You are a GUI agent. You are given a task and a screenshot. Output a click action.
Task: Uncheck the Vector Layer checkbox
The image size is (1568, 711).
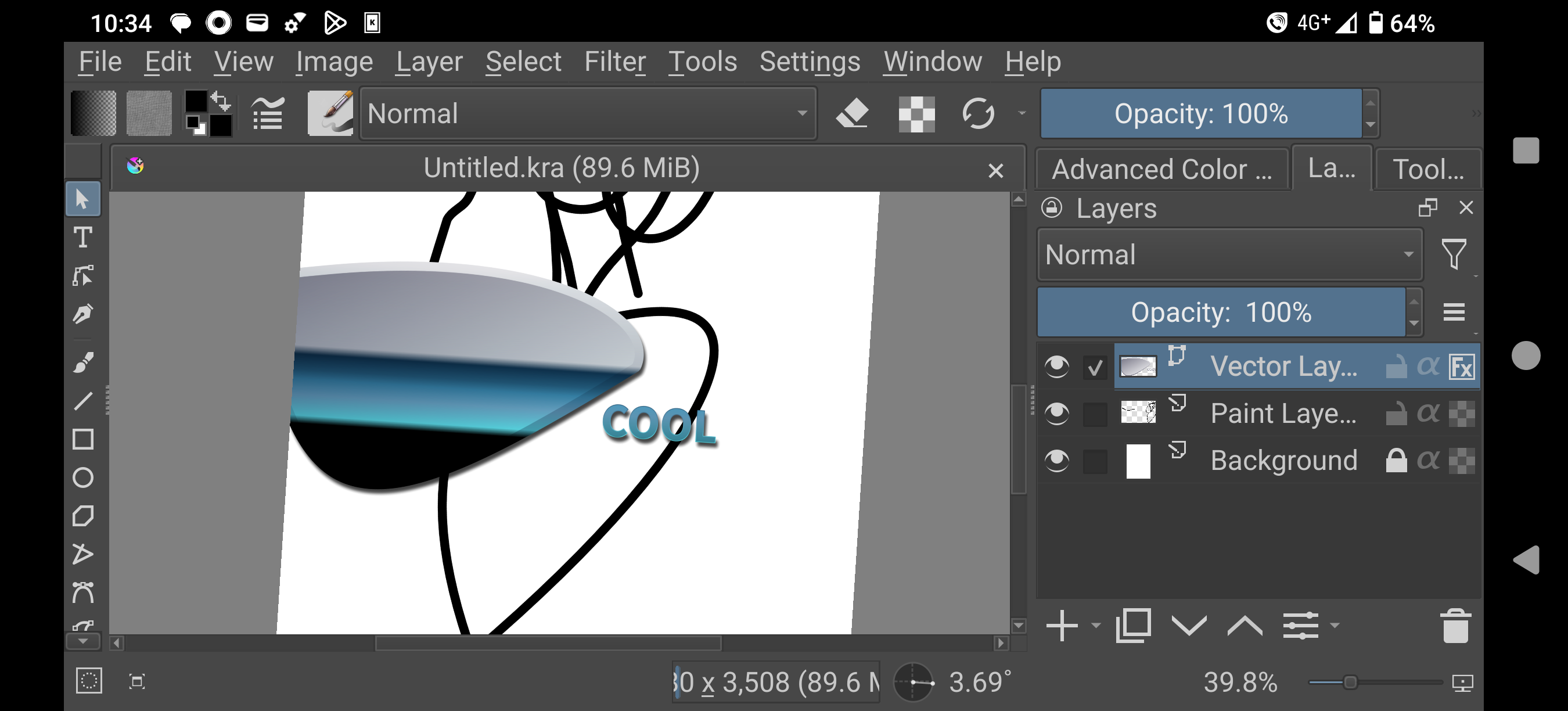(1095, 367)
